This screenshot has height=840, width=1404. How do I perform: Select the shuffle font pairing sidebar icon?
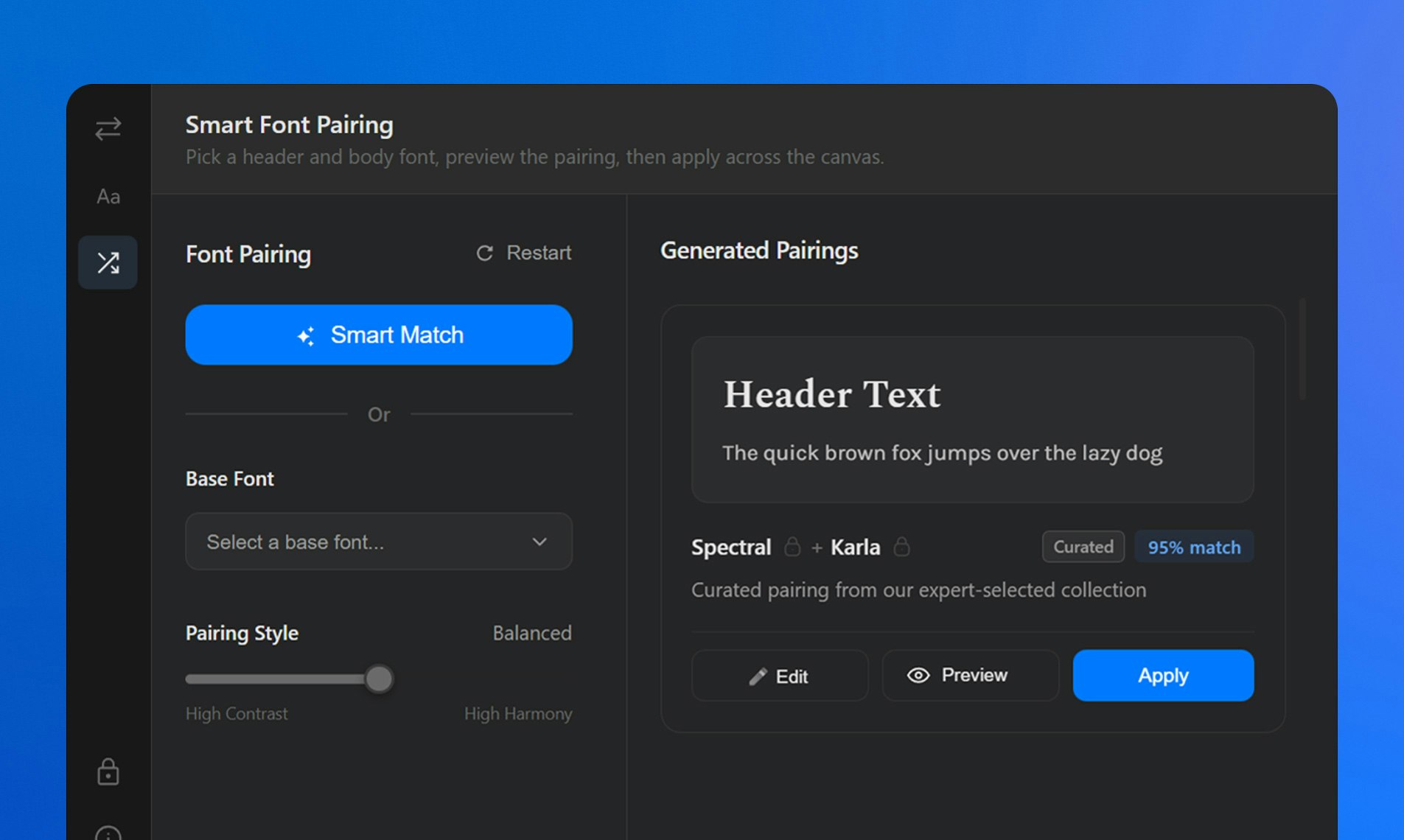tap(108, 262)
